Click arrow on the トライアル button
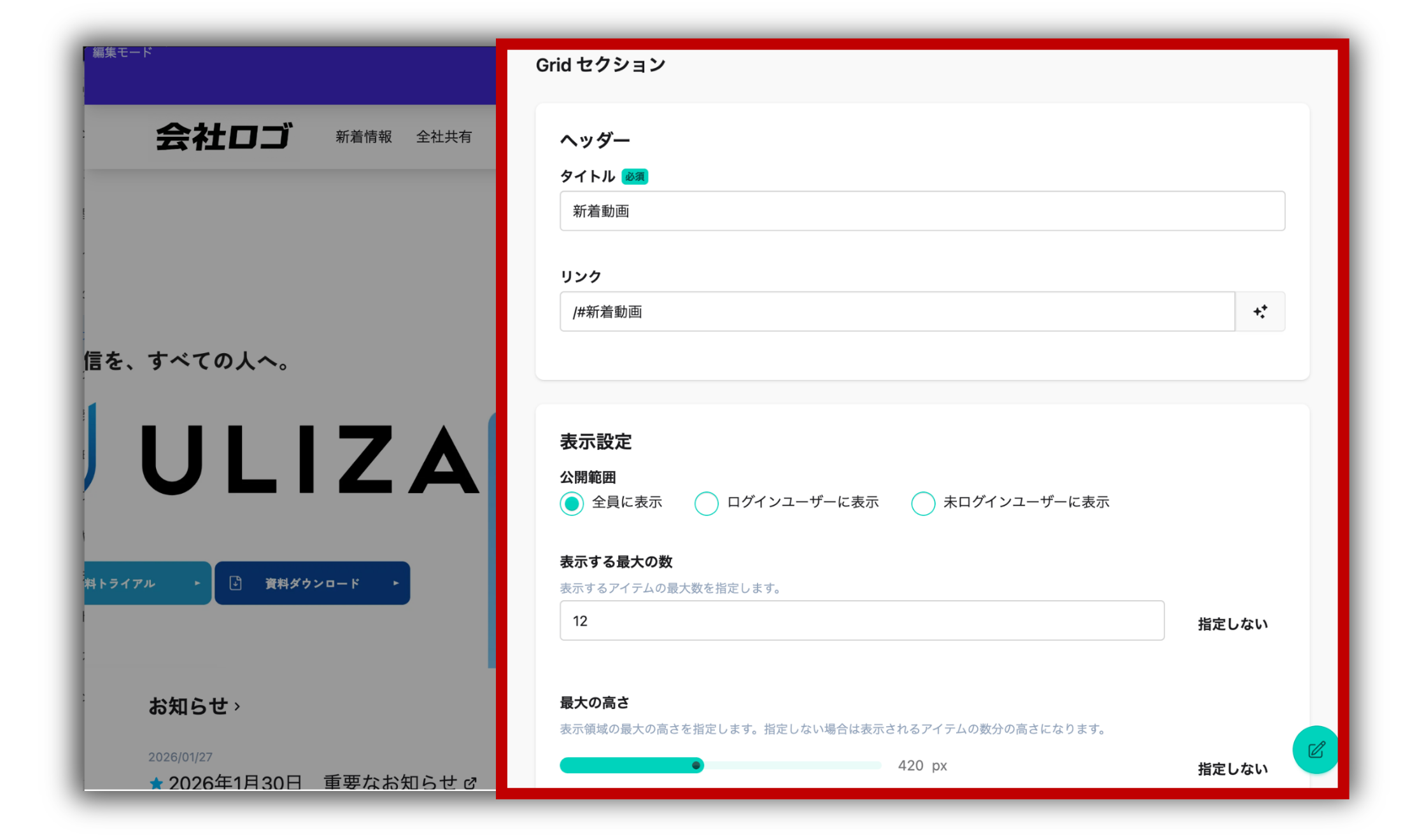 tap(197, 583)
